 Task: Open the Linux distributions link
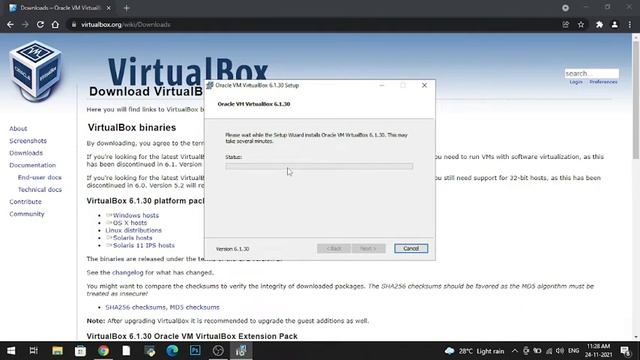tap(133, 230)
